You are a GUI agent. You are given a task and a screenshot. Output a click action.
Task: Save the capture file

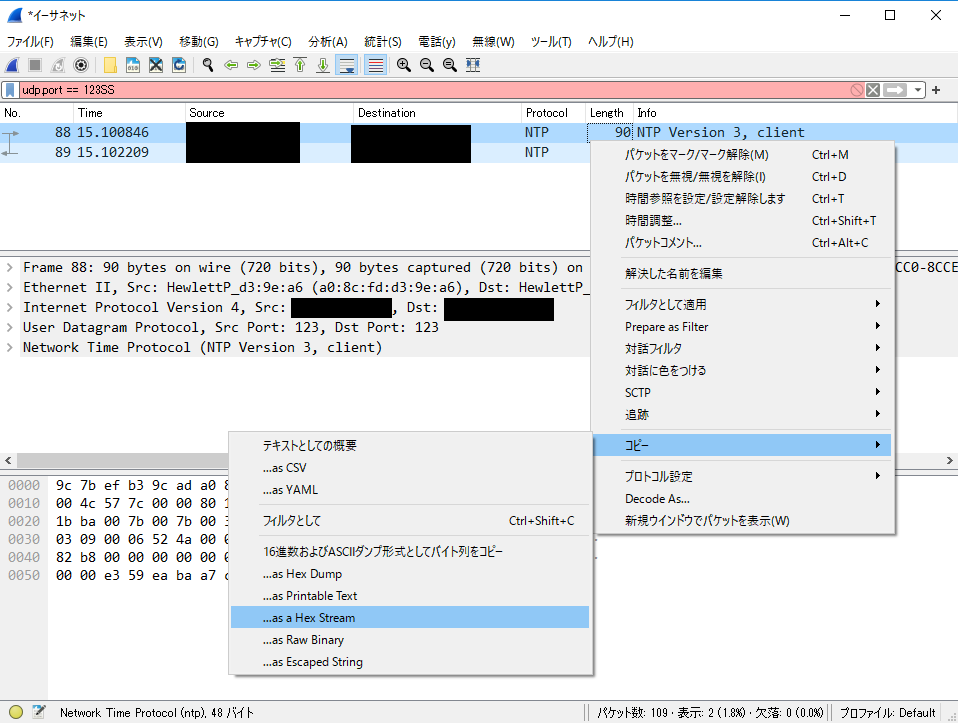click(x=133, y=65)
